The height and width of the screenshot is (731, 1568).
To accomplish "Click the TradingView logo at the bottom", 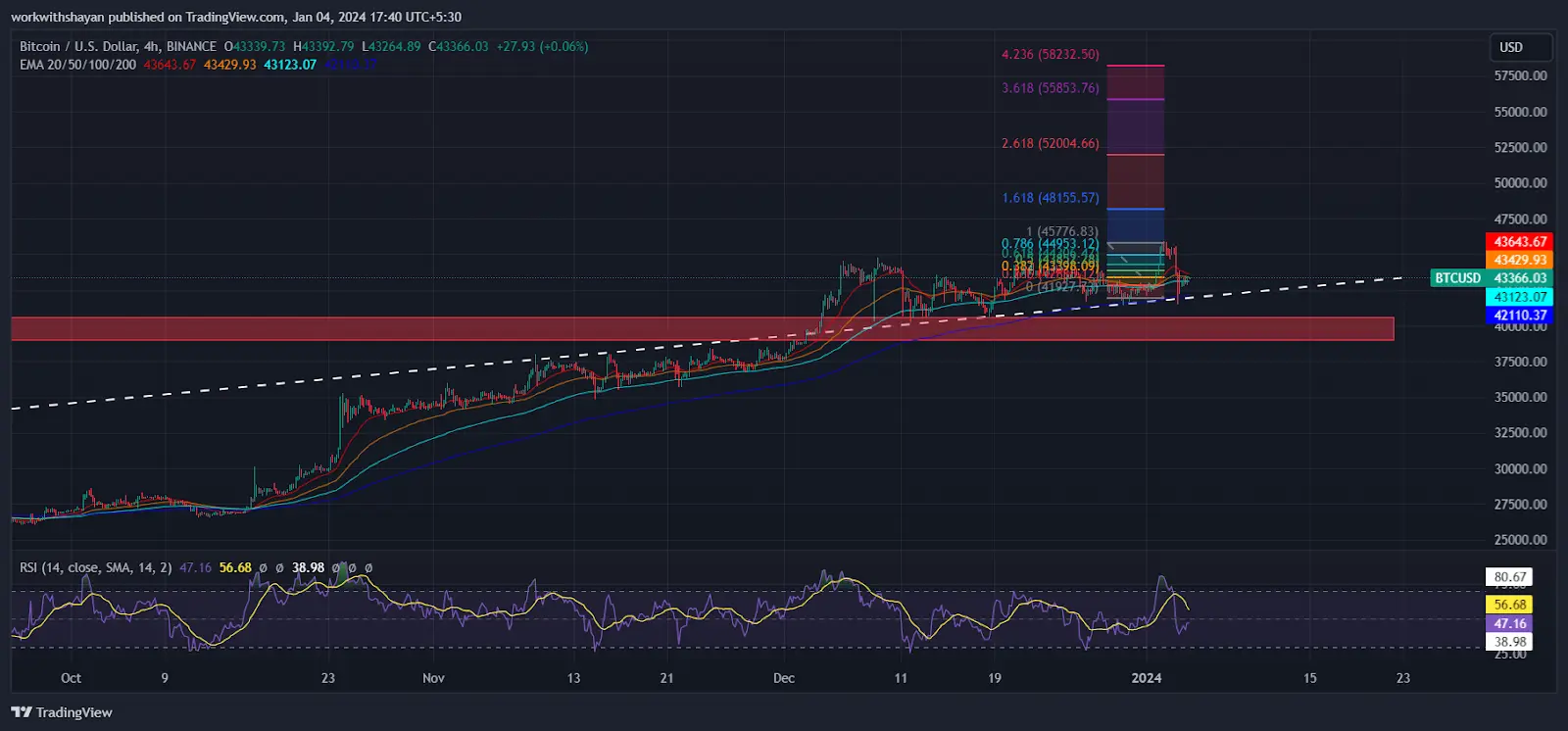I will coord(62,712).
